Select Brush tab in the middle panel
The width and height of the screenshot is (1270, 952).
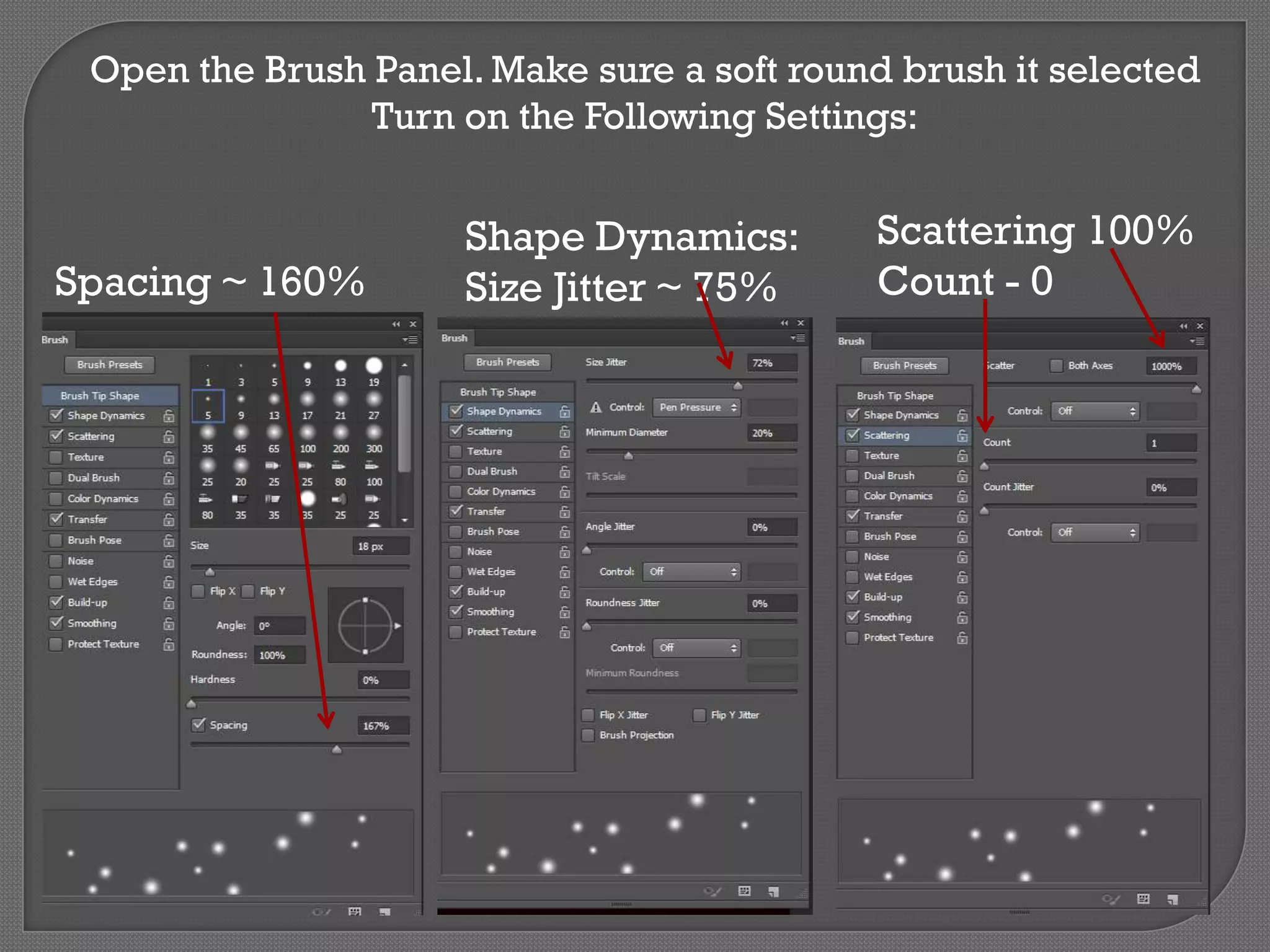pyautogui.click(x=455, y=338)
